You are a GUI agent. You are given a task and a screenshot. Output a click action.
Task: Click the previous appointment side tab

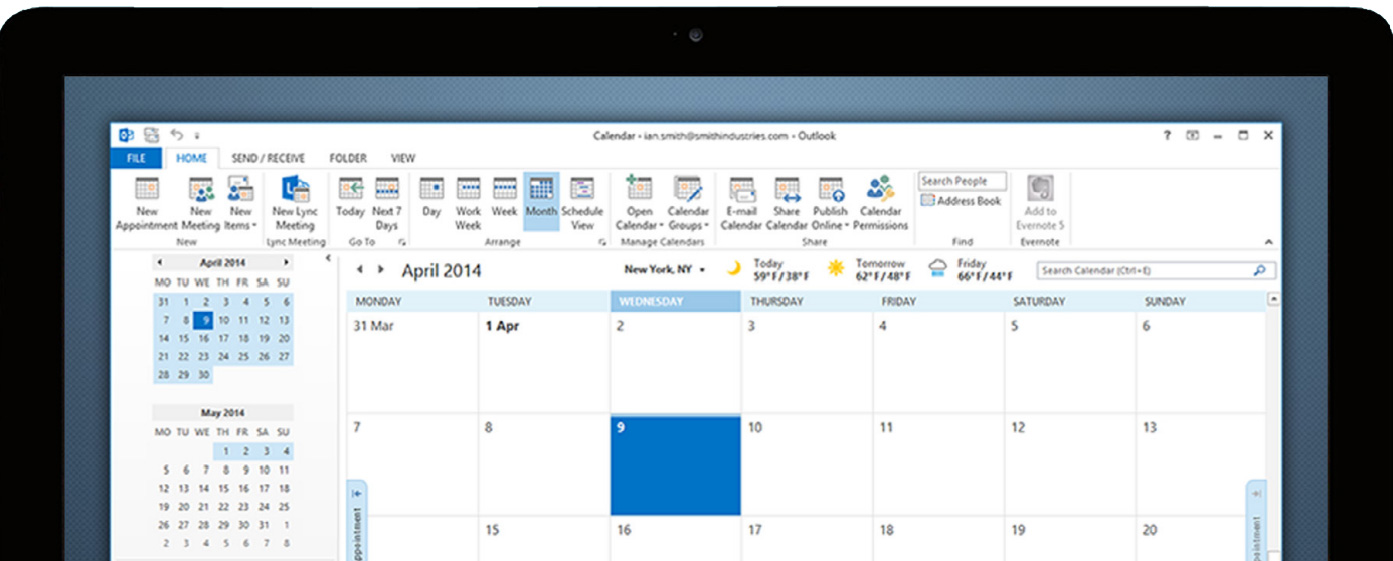[357, 521]
